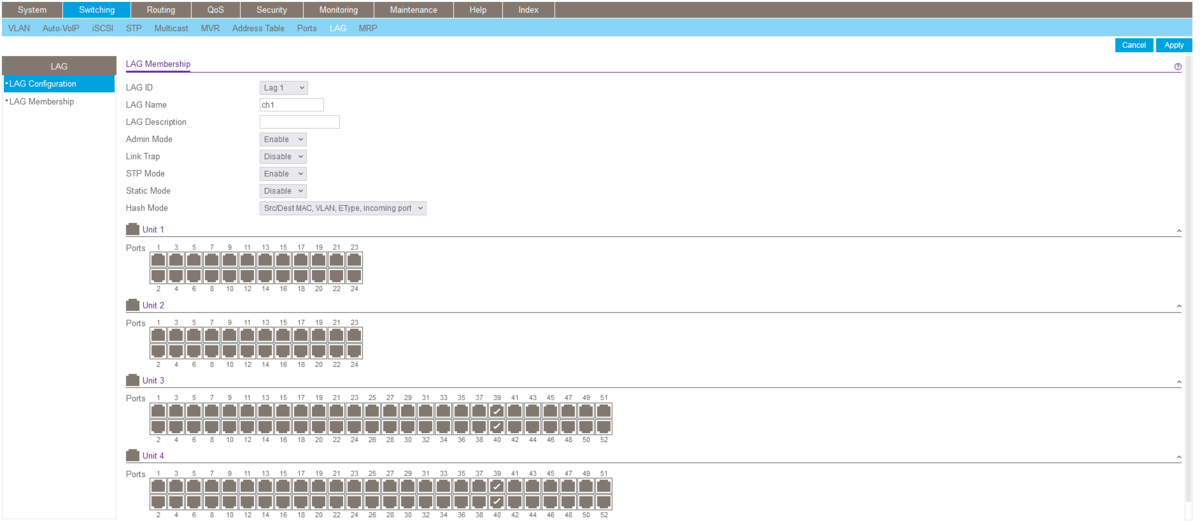Click the Apply button
This screenshot has width=1200, height=523.
(1174, 45)
